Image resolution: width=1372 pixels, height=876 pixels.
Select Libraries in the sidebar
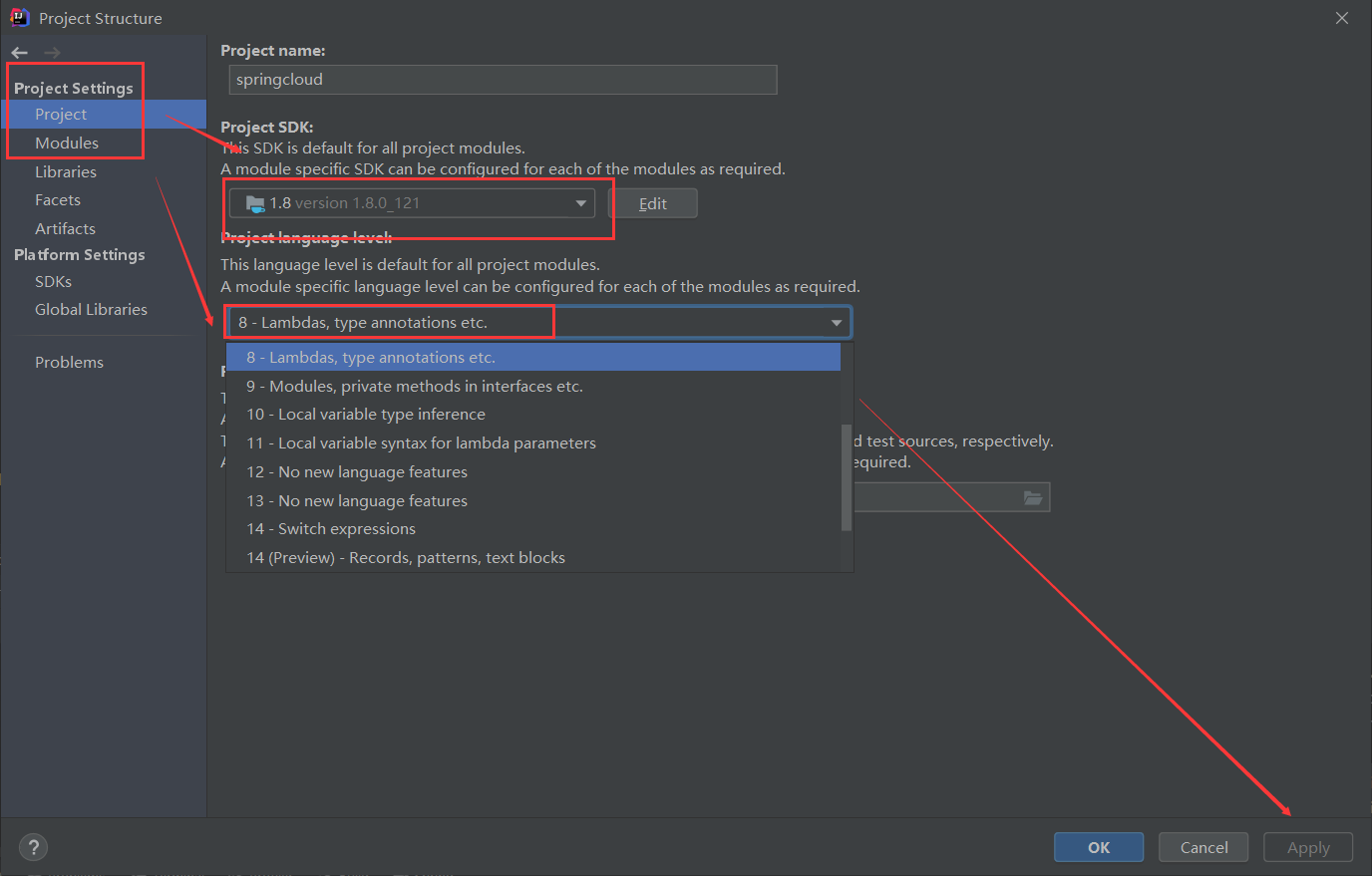66,171
